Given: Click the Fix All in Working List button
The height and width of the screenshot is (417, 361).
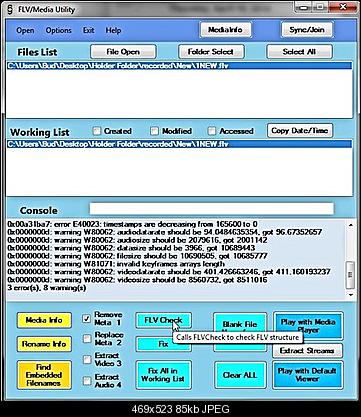Looking at the screenshot, I should point(163,375).
